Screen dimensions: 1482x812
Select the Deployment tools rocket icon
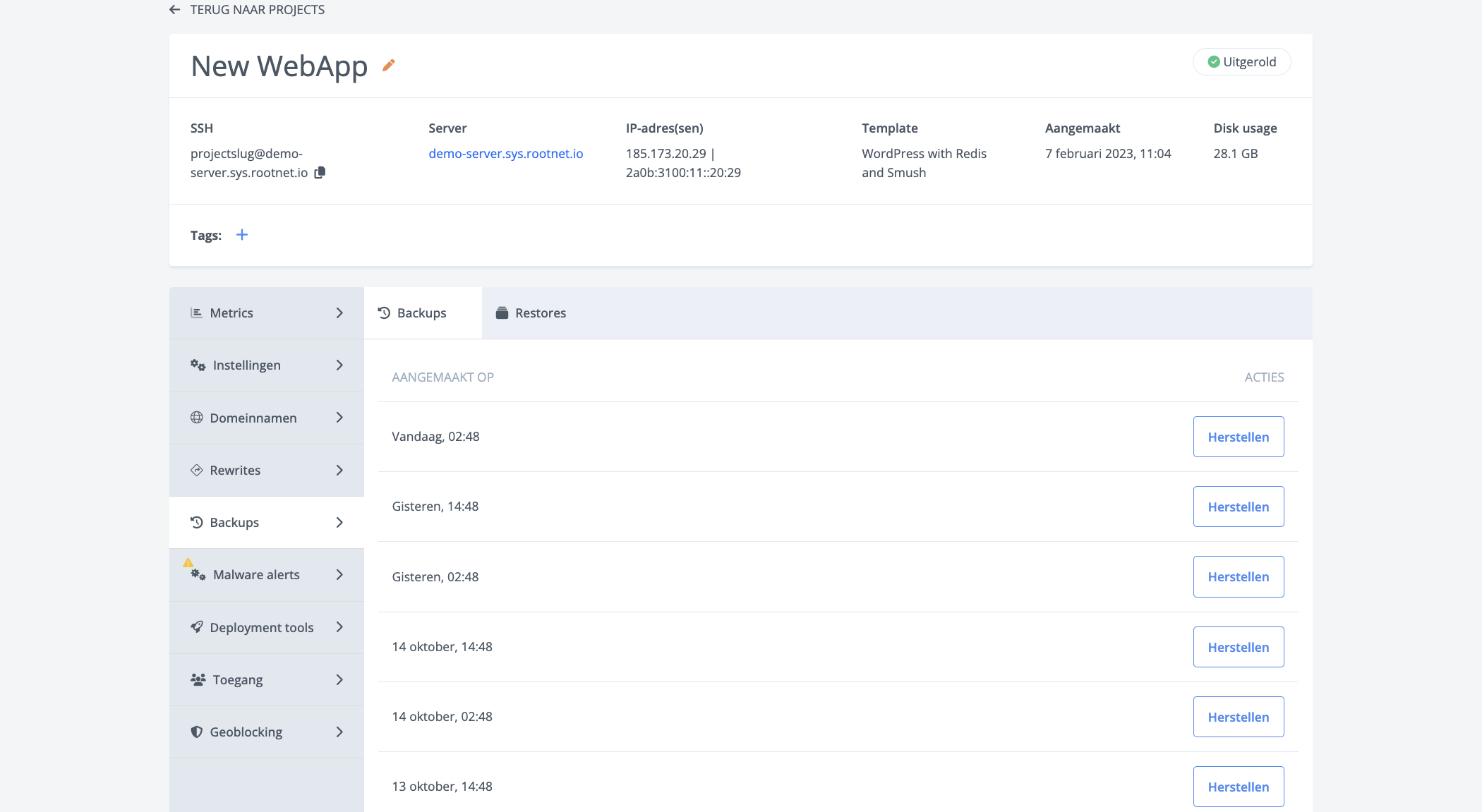click(197, 627)
